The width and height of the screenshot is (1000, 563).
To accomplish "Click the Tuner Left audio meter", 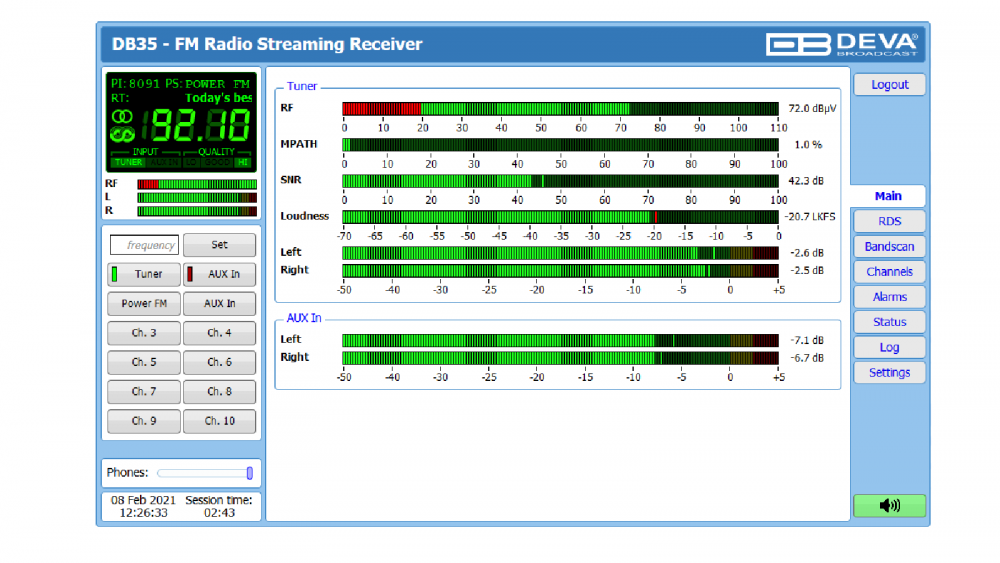I will click(560, 253).
